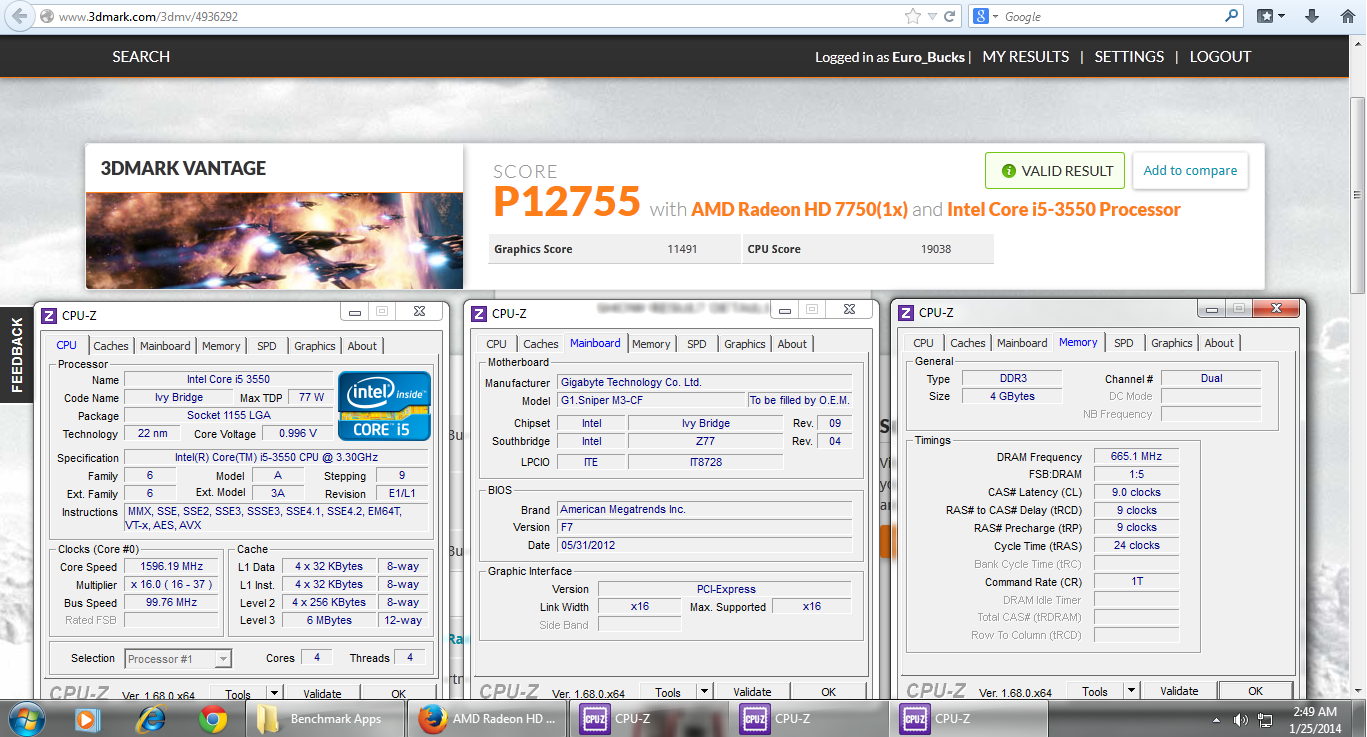
Task: Open the URL history dropdown arrow
Action: click(x=932, y=16)
